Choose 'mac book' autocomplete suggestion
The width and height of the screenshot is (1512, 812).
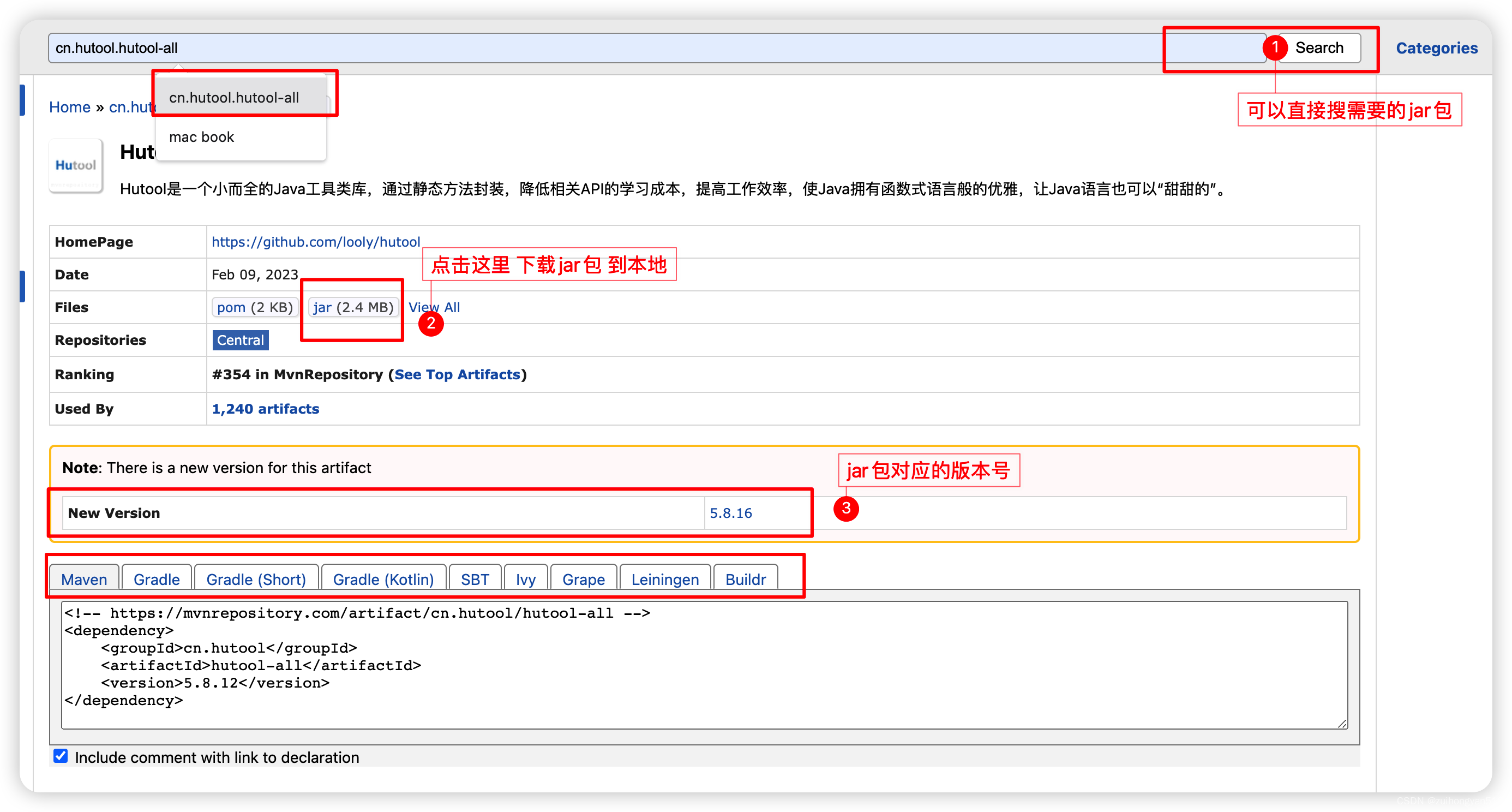click(x=201, y=137)
